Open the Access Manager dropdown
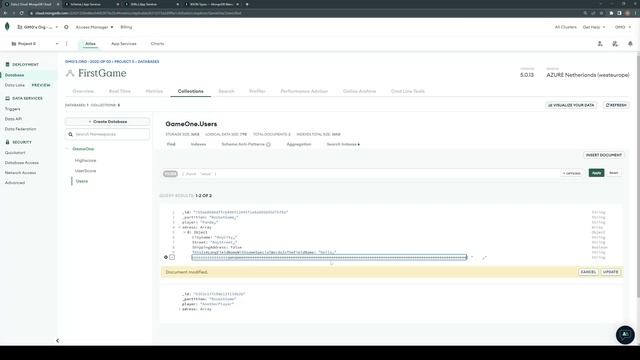This screenshot has width=640, height=360. pyautogui.click(x=94, y=27)
